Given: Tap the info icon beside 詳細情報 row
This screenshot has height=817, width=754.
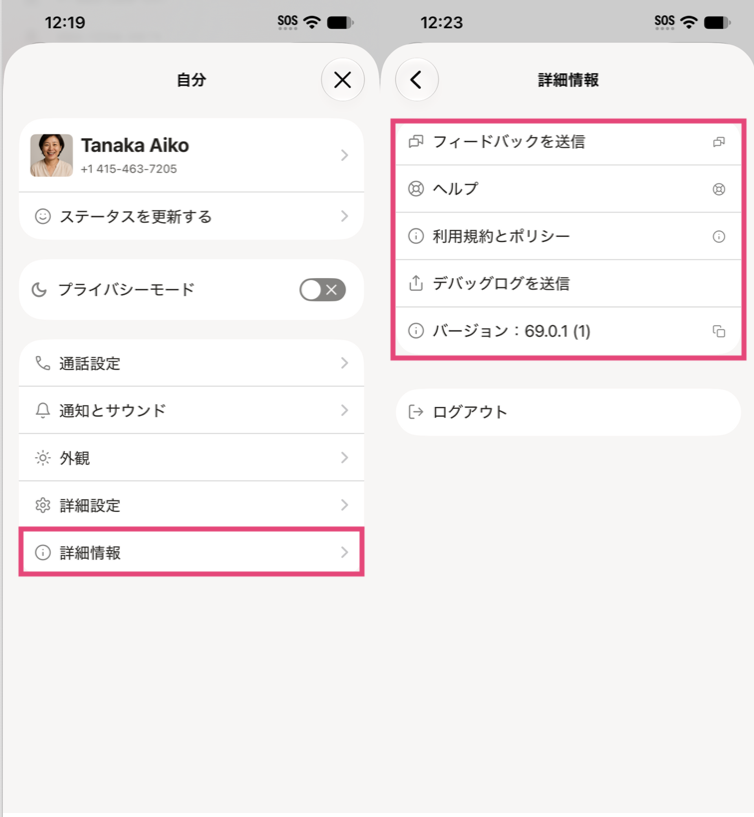Looking at the screenshot, I should [x=43, y=552].
